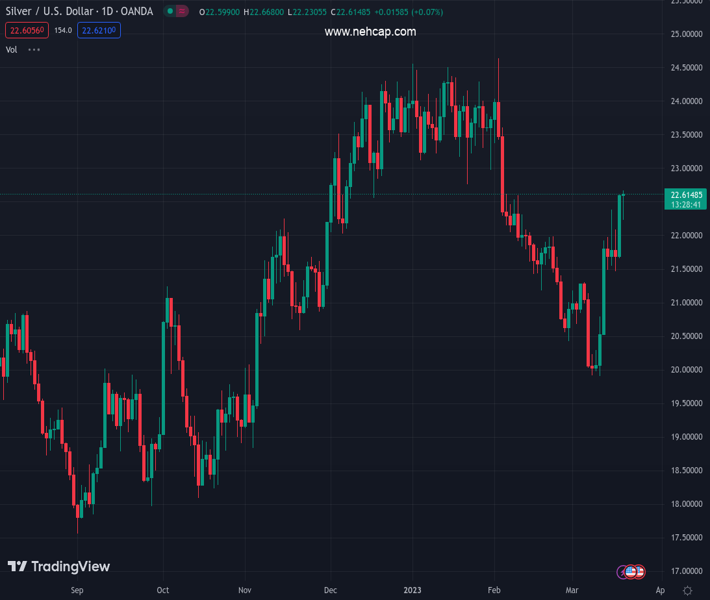Click the 20.00000 price axis label
710x600 pixels.
(686, 370)
